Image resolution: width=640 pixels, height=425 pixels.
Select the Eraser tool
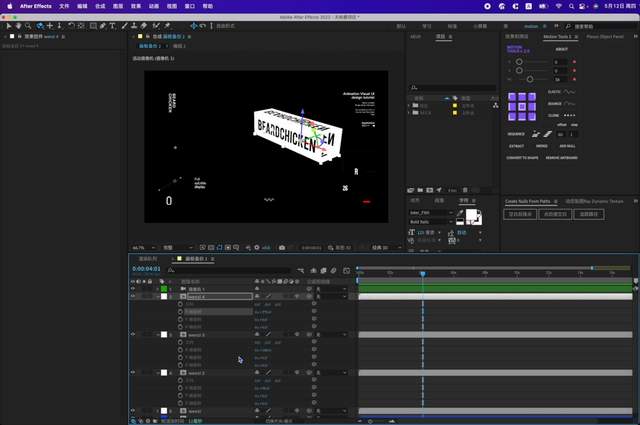(x=144, y=26)
